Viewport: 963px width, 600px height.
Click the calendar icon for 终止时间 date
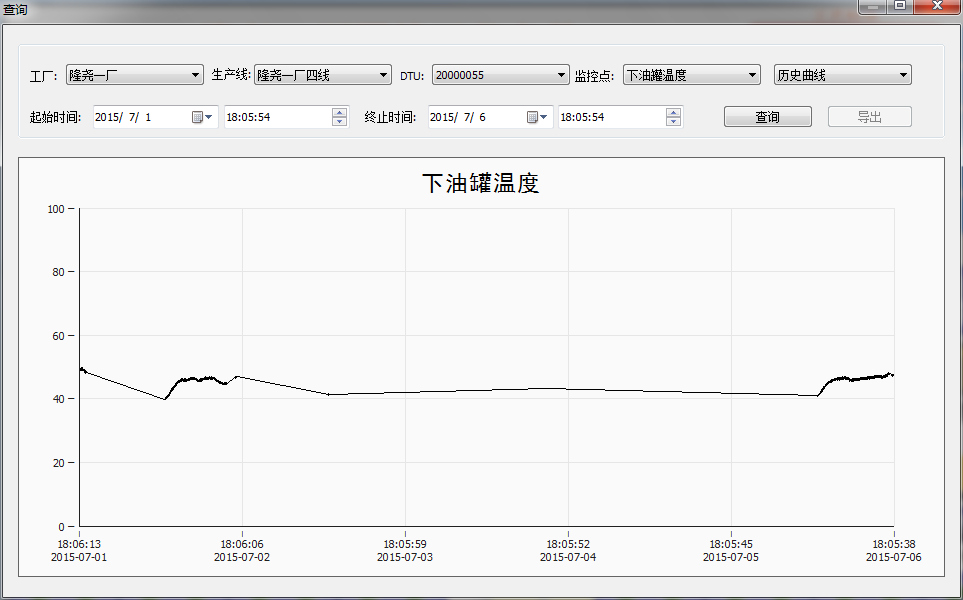point(533,117)
